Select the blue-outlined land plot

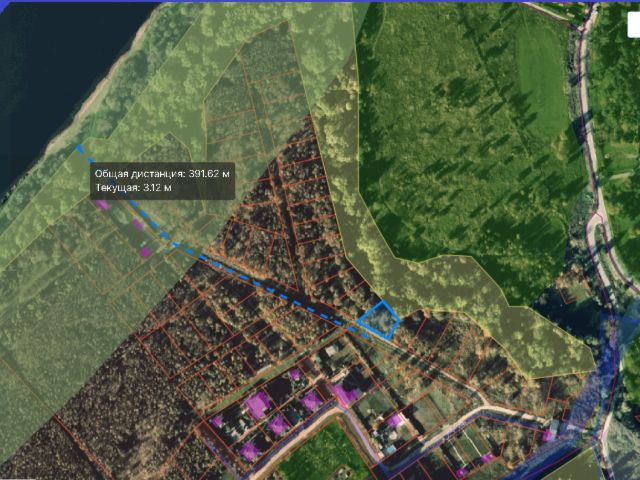click(379, 321)
